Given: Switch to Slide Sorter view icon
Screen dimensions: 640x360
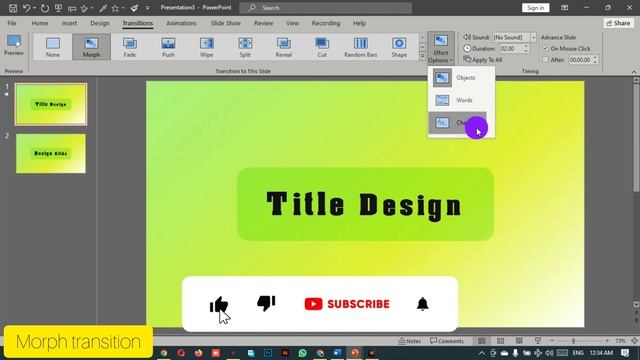Looking at the screenshot, I should tap(500, 341).
